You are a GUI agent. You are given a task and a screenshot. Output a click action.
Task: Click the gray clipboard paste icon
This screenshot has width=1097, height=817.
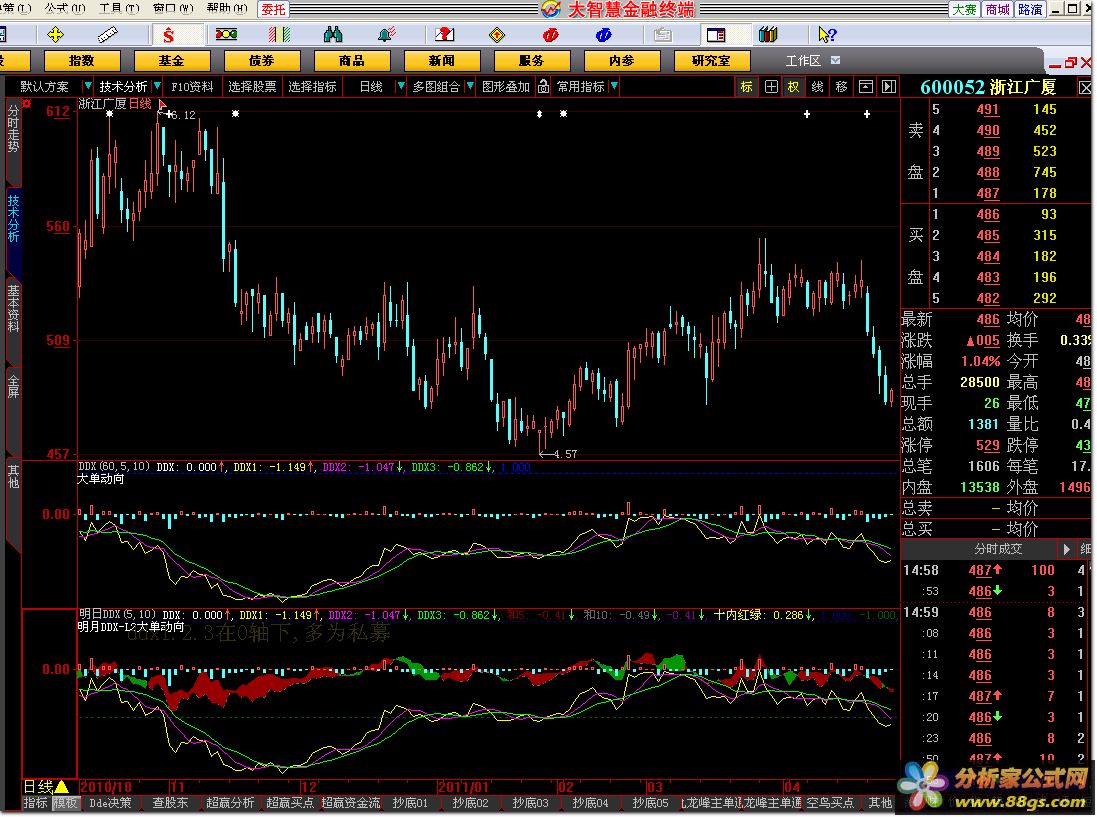click(663, 34)
